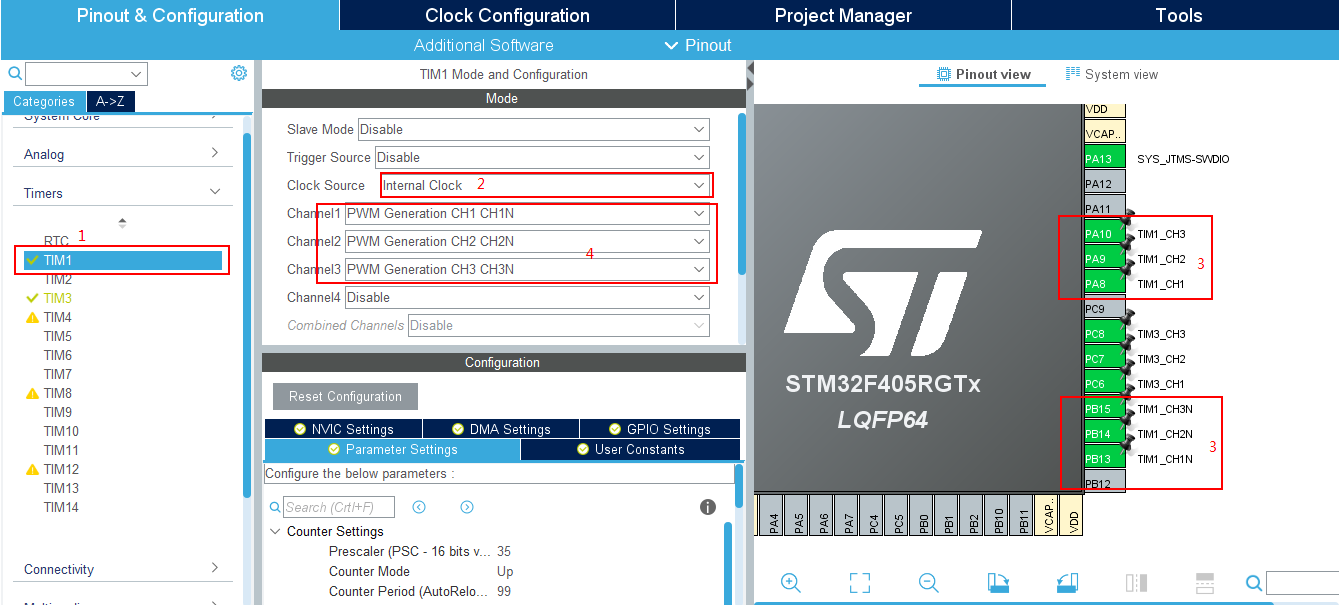Collapse the Counter Settings group

click(276, 532)
